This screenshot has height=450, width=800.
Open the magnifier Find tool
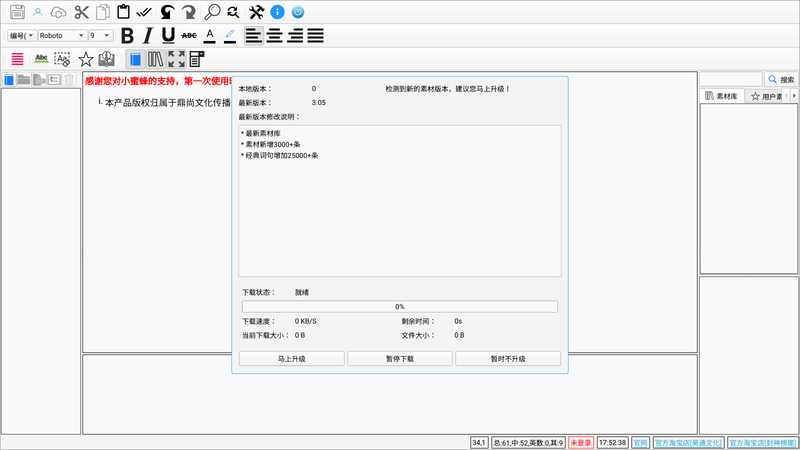(212, 12)
